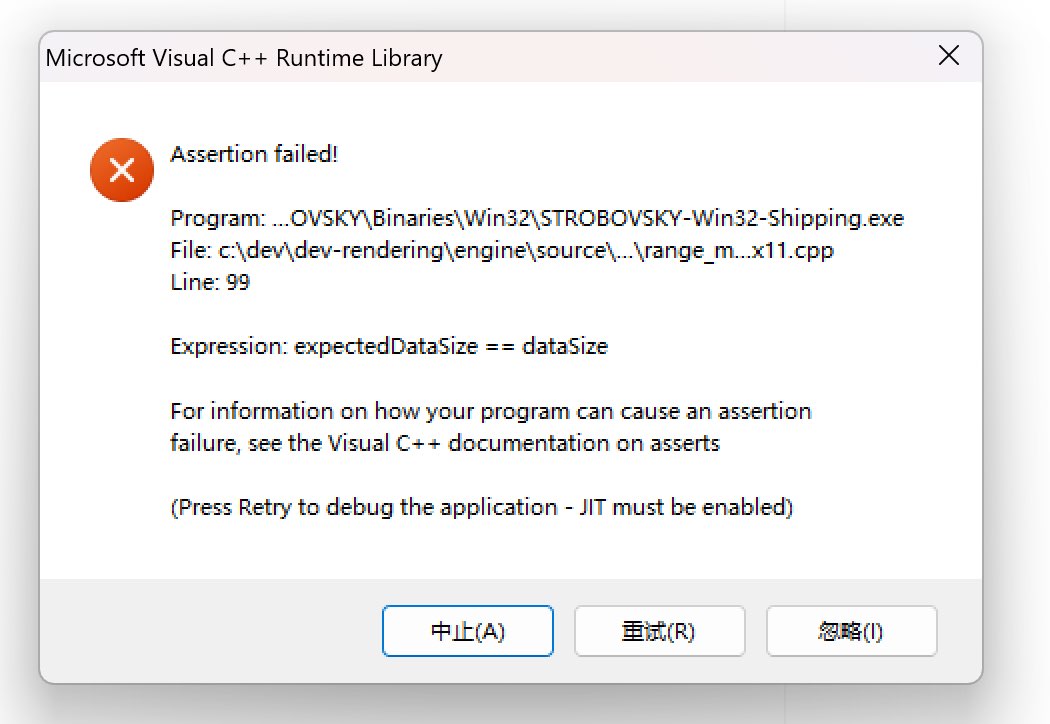
Task: Close the Runtime Library dialog
Action: pyautogui.click(x=949, y=56)
